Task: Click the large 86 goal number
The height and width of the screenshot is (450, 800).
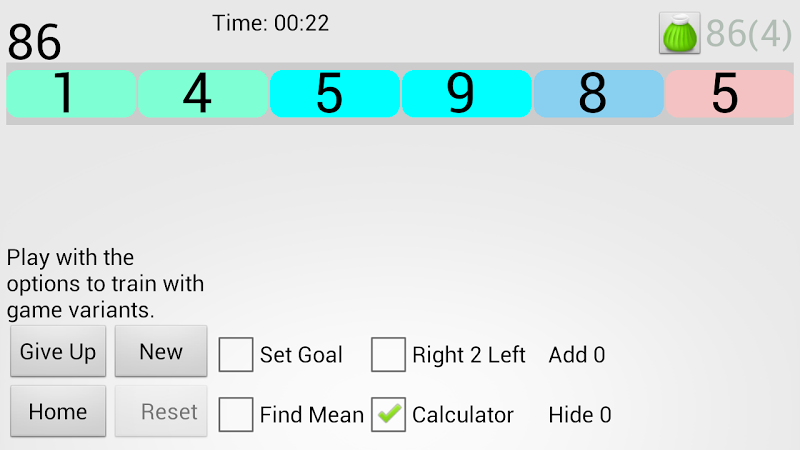Action: (35, 42)
